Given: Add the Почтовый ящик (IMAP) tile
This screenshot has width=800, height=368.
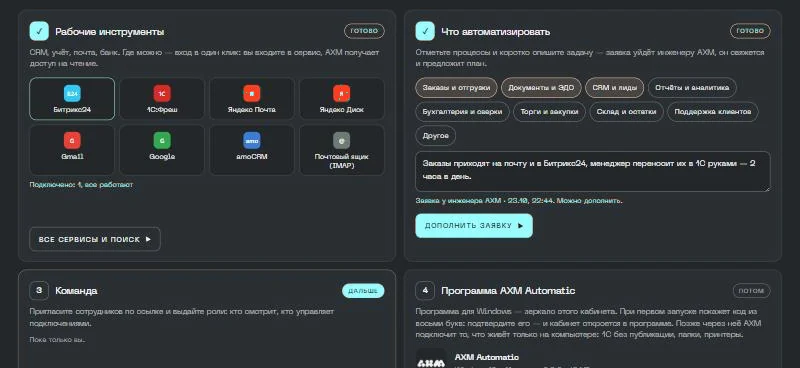Looking at the screenshot, I should point(342,150).
